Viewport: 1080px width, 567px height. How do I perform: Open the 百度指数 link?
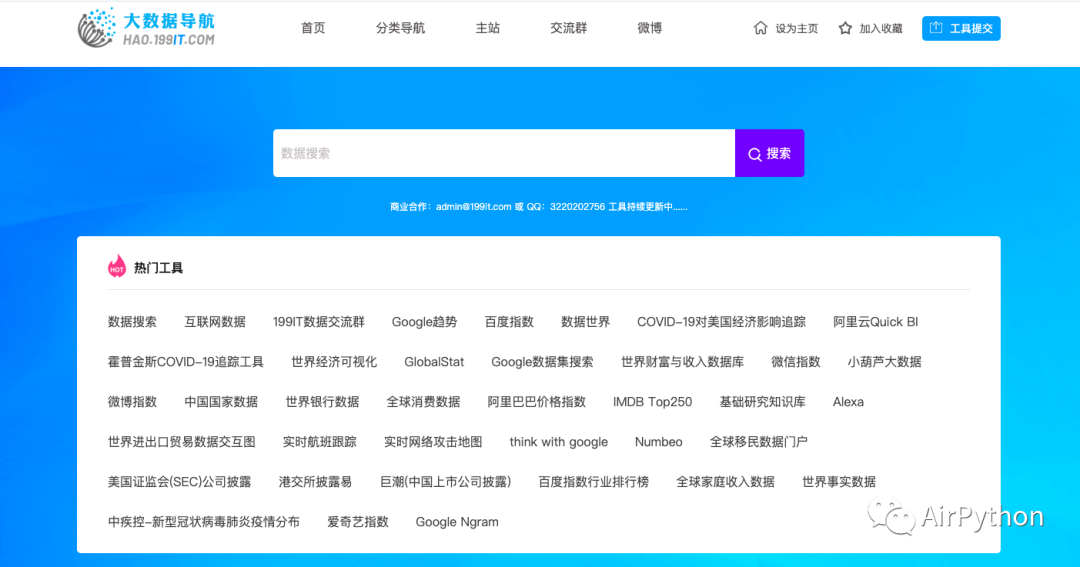point(509,322)
